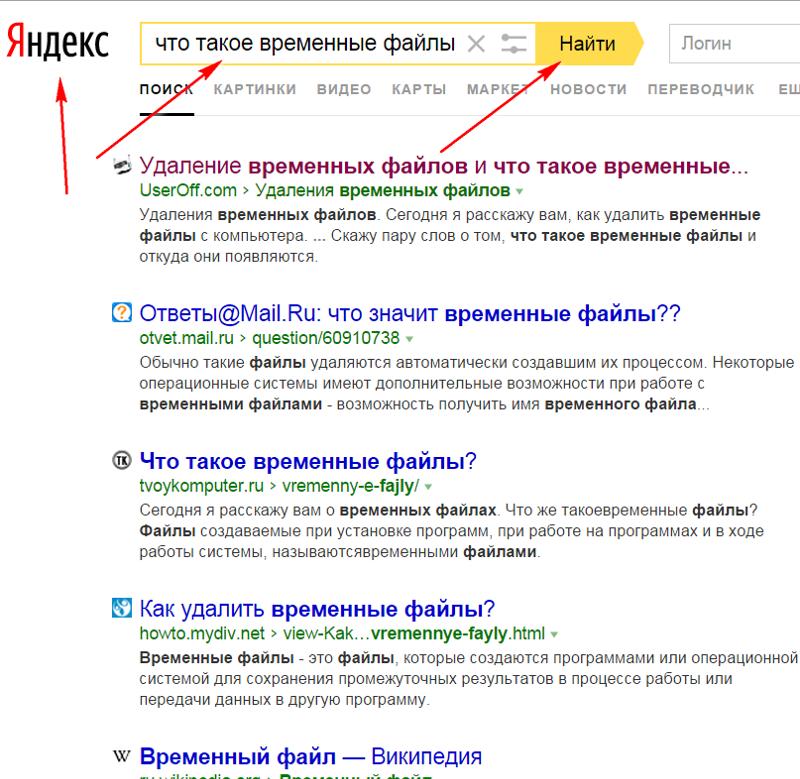
Task: Open the МАРКЕТ tab
Action: pyautogui.click(x=498, y=89)
